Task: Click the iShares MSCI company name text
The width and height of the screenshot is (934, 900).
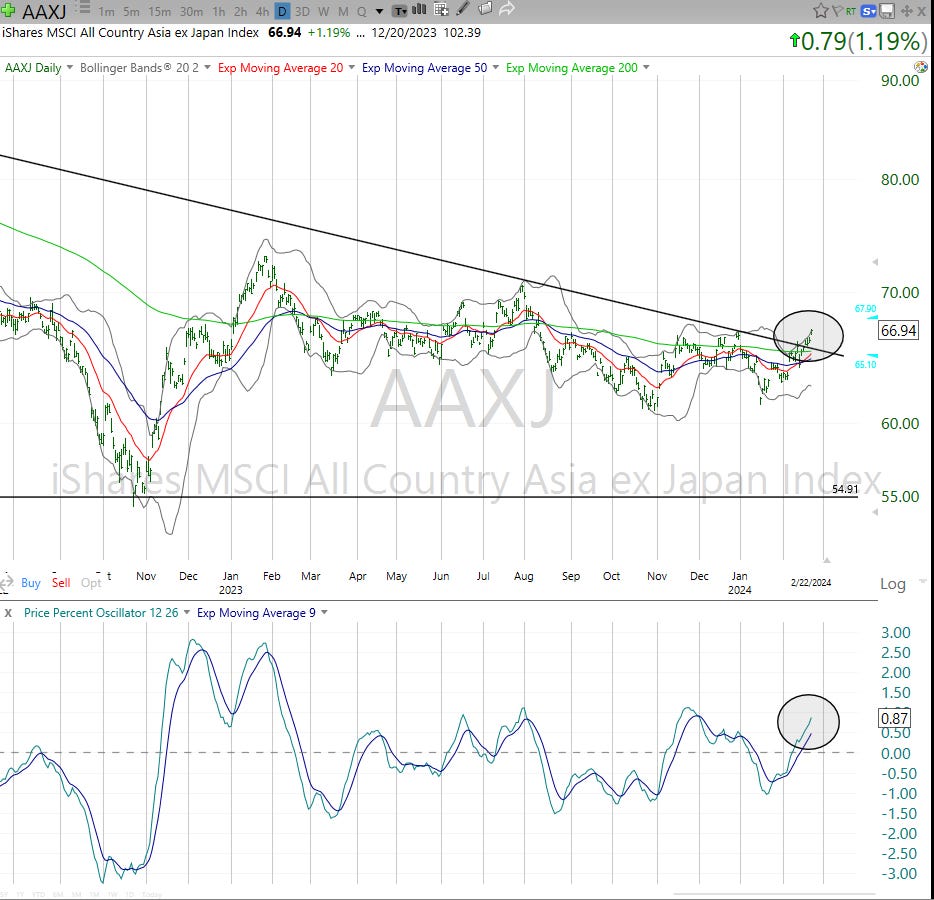Action: pyautogui.click(x=130, y=33)
